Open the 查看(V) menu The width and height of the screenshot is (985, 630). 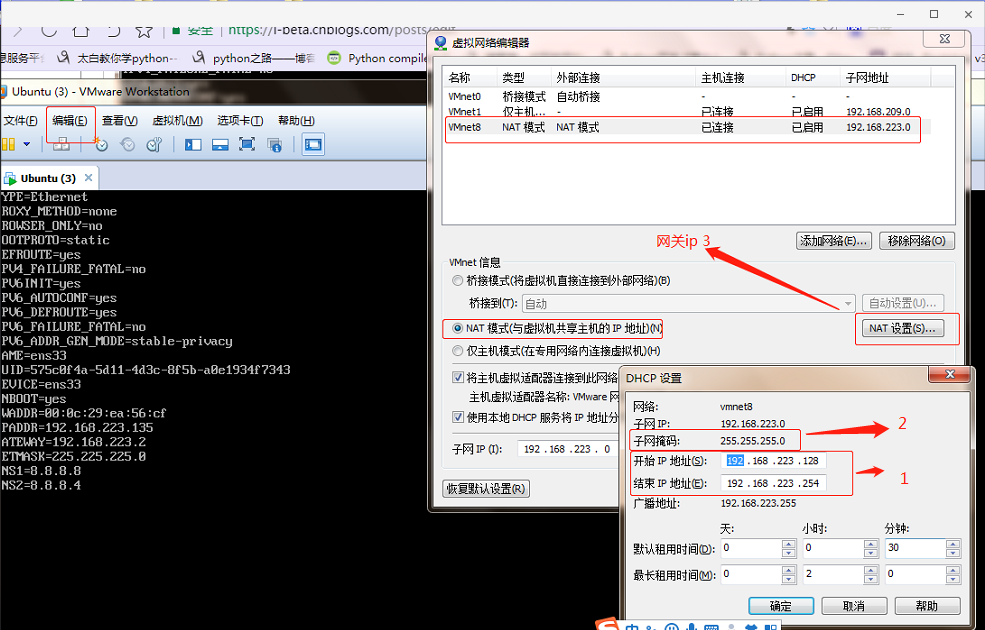119,121
